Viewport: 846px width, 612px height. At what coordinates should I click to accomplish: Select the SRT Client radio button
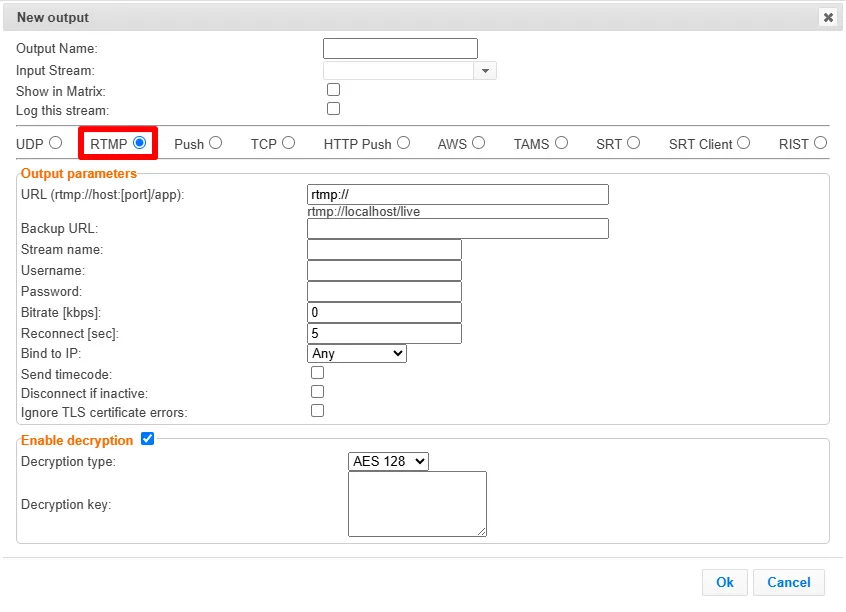[743, 143]
